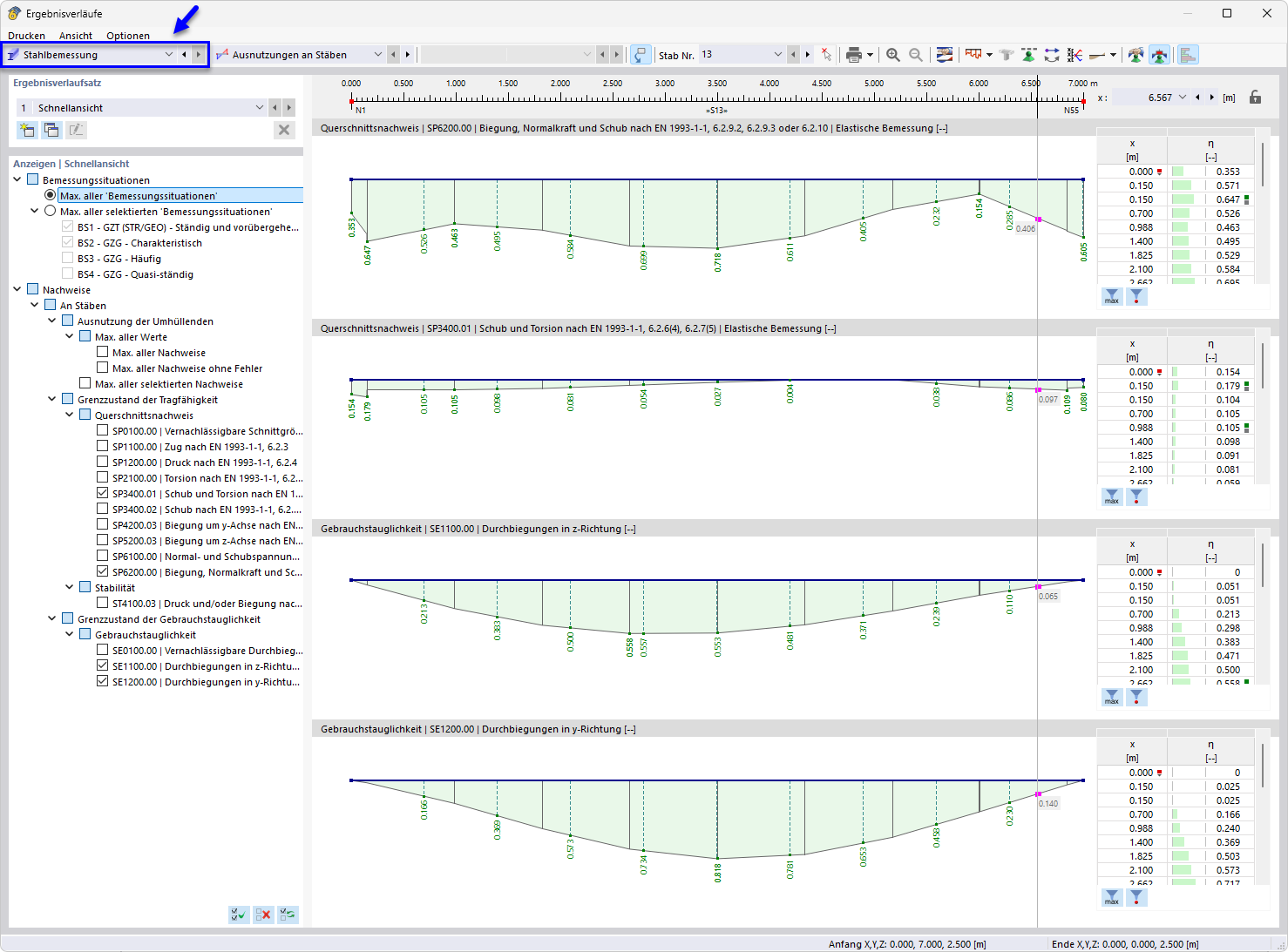The height and width of the screenshot is (952, 1288).
Task: Select 'Max. aller selektierten Bemessungssituationen' radio button
Action: 51,212
